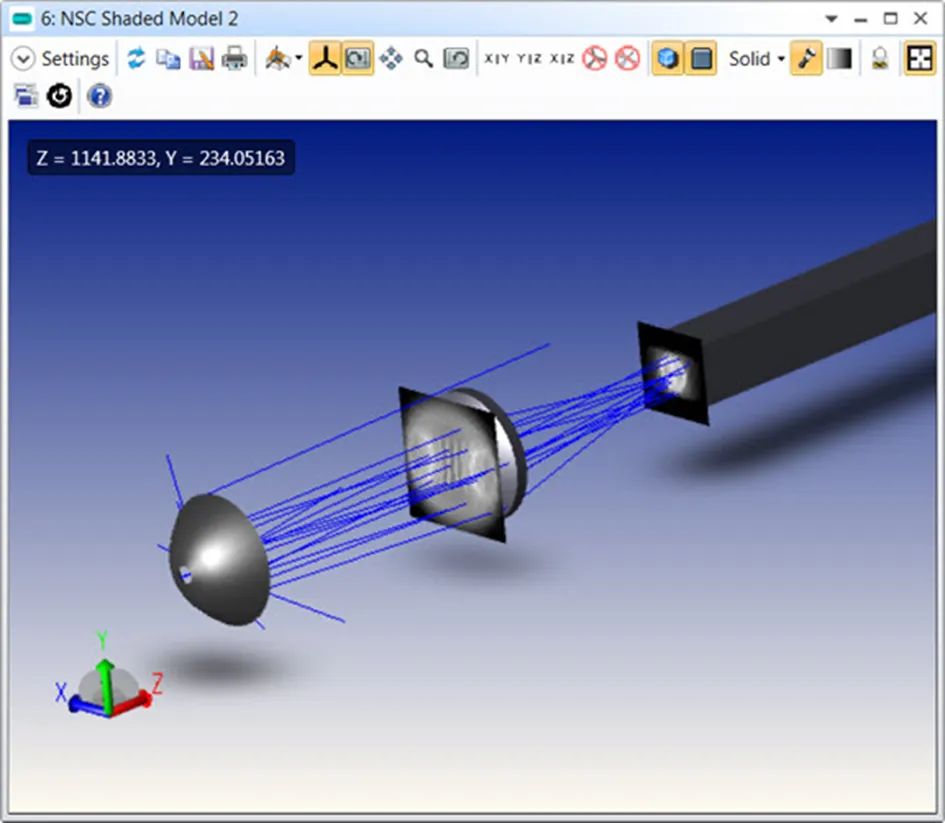Switch to the X-Z view
This screenshot has height=823, width=945.
click(x=562, y=58)
